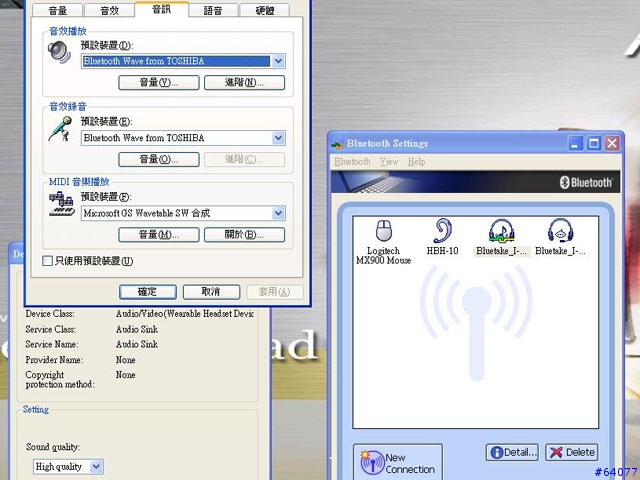The height and width of the screenshot is (480, 640).
Task: Switch to the 音訊 tab
Action: click(162, 9)
